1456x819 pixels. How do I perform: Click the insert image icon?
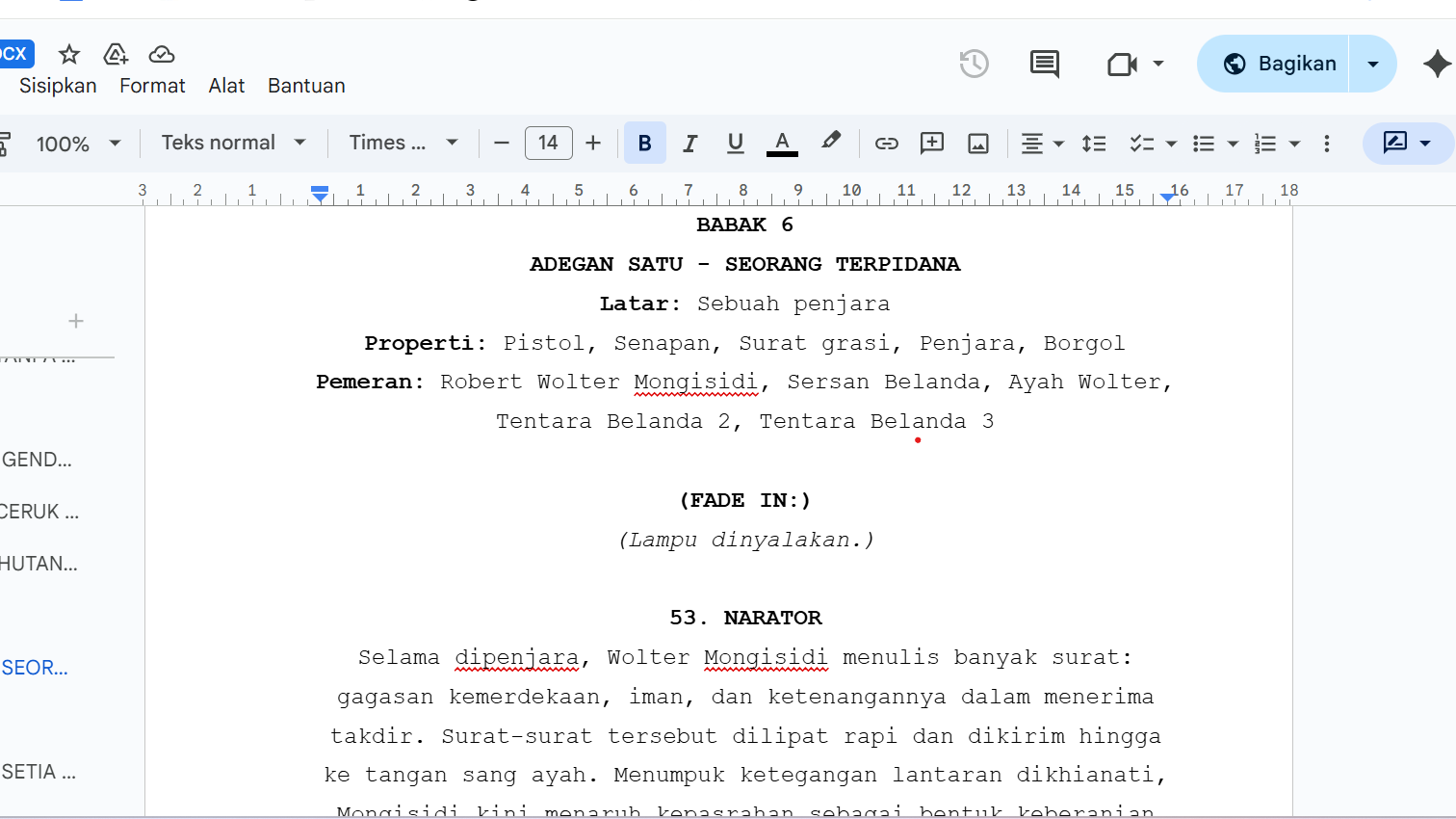coord(978,144)
